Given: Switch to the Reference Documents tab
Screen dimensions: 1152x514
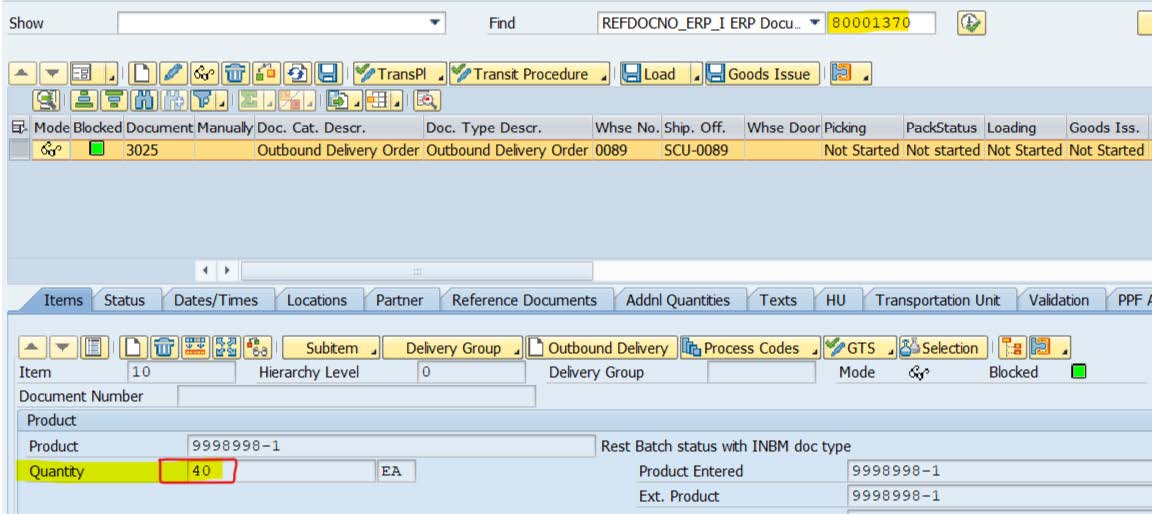Looking at the screenshot, I should tap(524, 300).
